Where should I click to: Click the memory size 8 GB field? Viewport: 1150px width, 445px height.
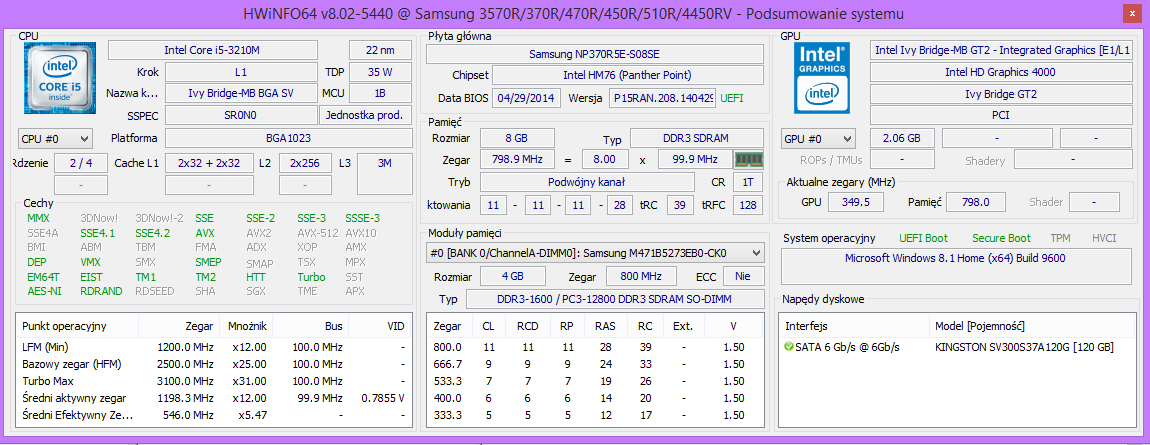coord(517,138)
